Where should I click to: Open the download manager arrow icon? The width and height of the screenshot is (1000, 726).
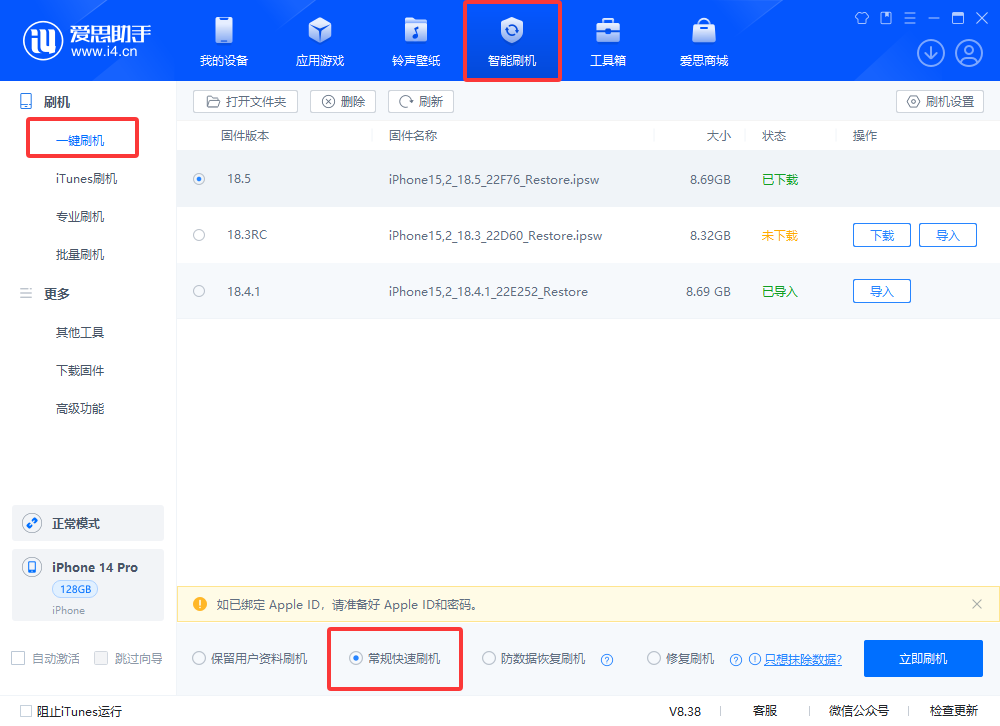point(931,53)
